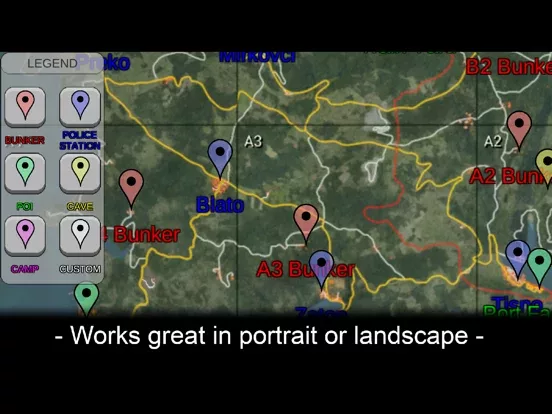
Task: Tap the blue pin above Blato
Action: tap(220, 158)
